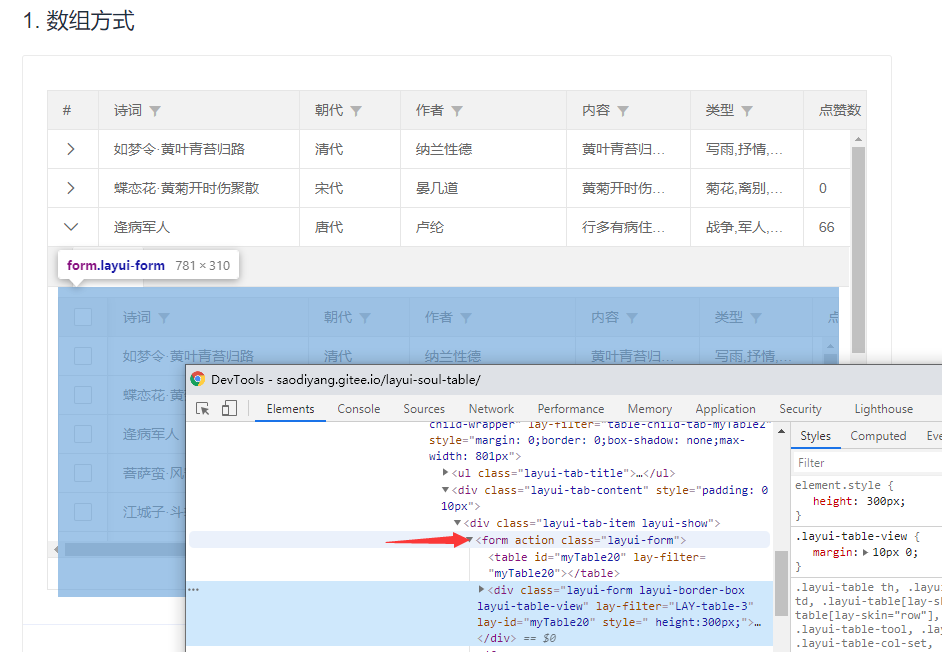Click the Styles Filter input field

(868, 463)
